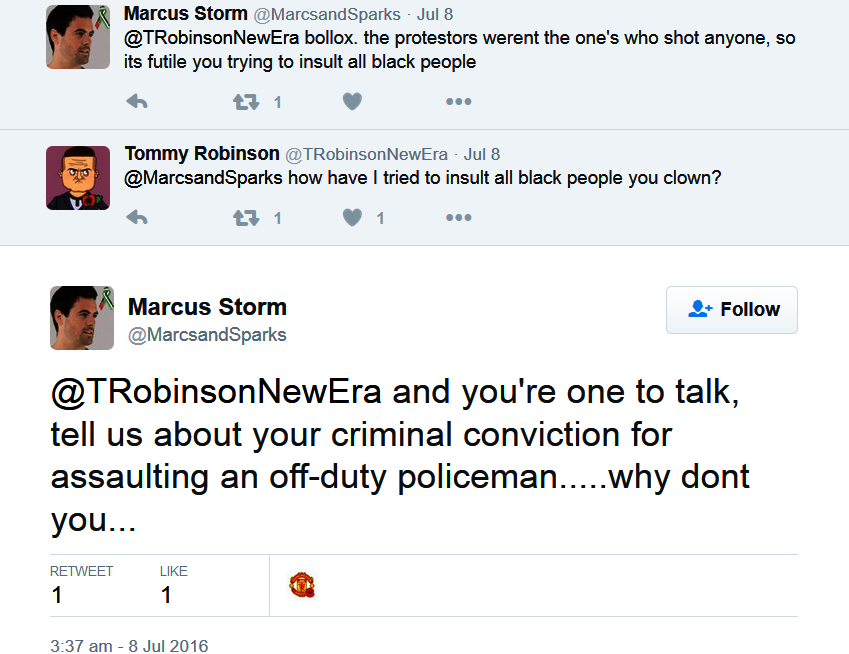Open the @MarcsandSparks handle under main tweet name
849x654 pixels.
pos(207,335)
